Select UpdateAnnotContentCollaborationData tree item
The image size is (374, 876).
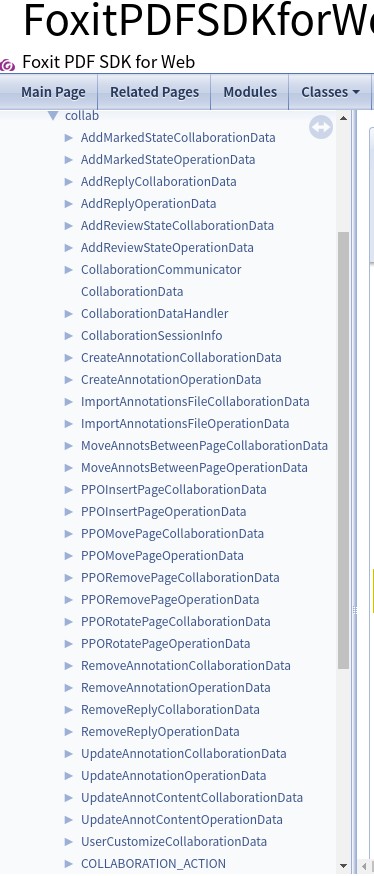tap(192, 798)
